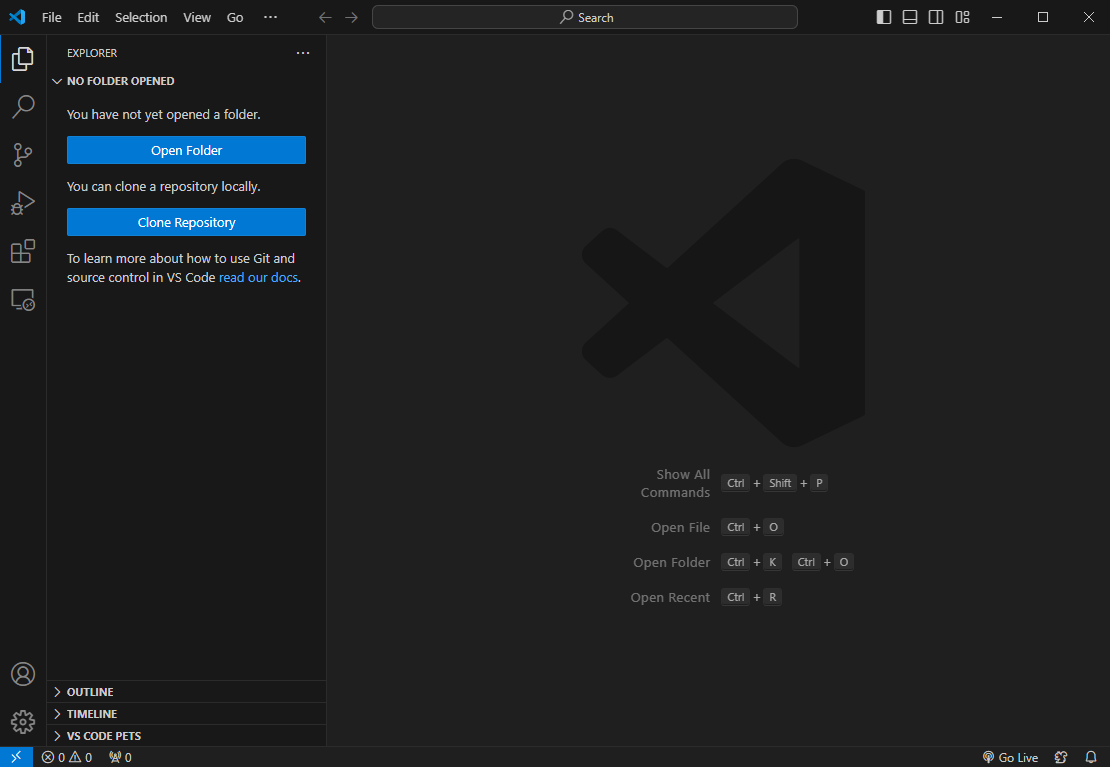This screenshot has height=767, width=1110.
Task: Open the remote window indicator in status bar
Action: tap(16, 757)
